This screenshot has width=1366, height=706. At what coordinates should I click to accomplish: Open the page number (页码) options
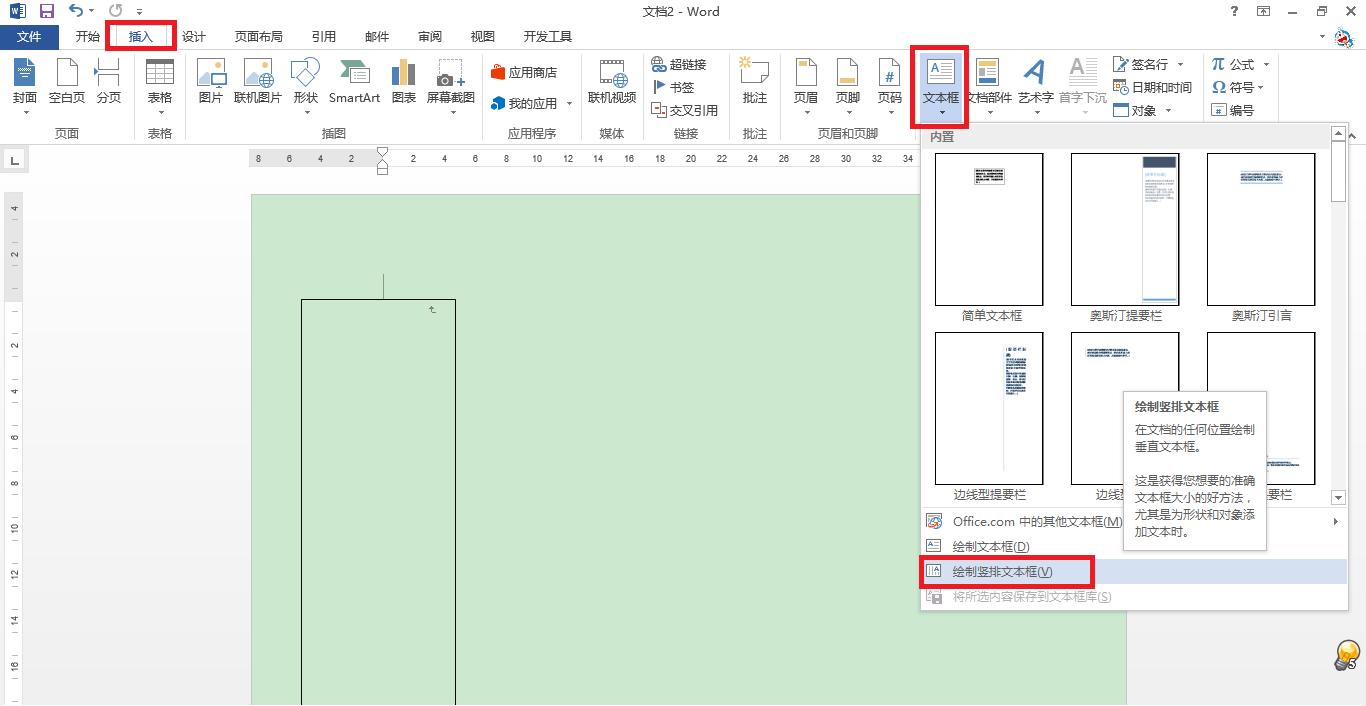pos(890,84)
